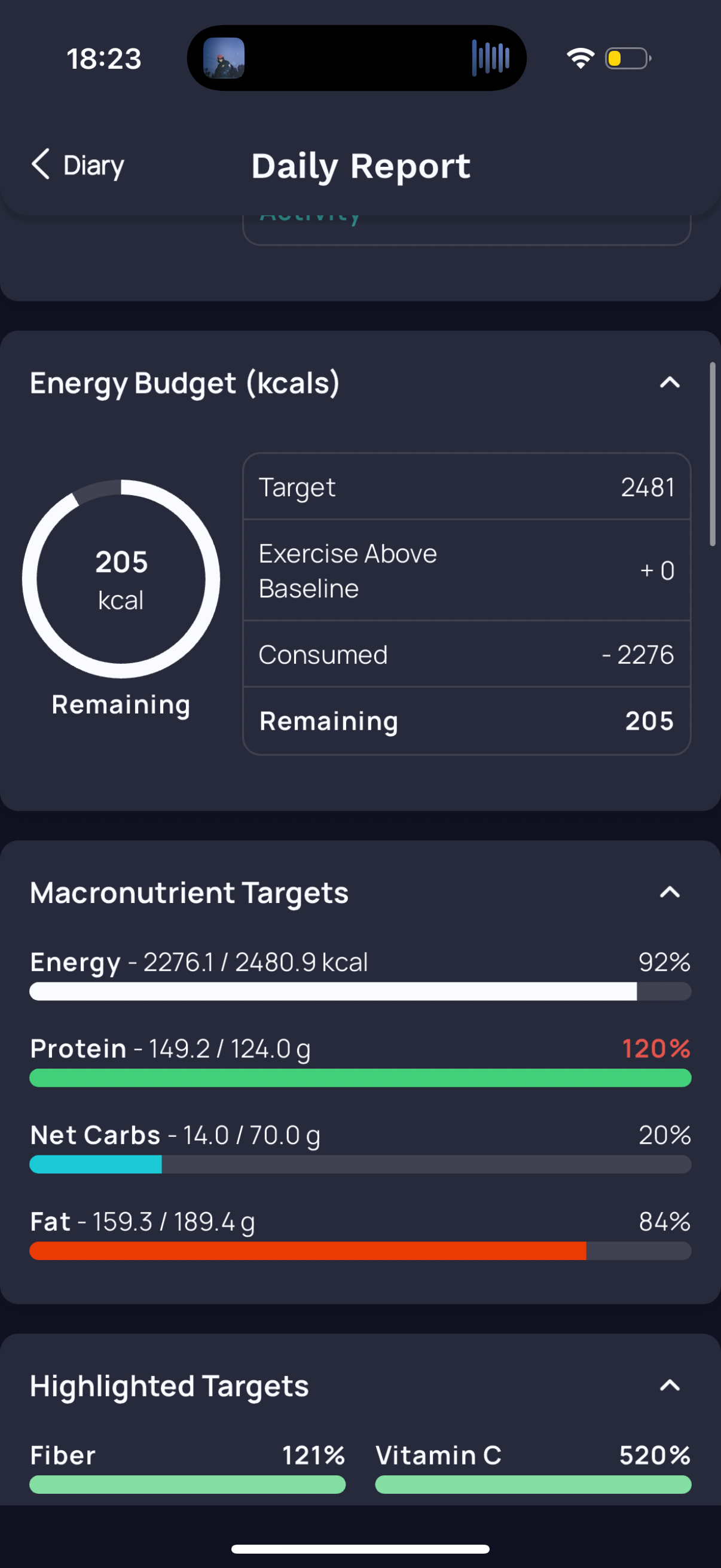Viewport: 721px width, 1568px height.
Task: Tap the Energy progress bar
Action: pyautogui.click(x=360, y=991)
